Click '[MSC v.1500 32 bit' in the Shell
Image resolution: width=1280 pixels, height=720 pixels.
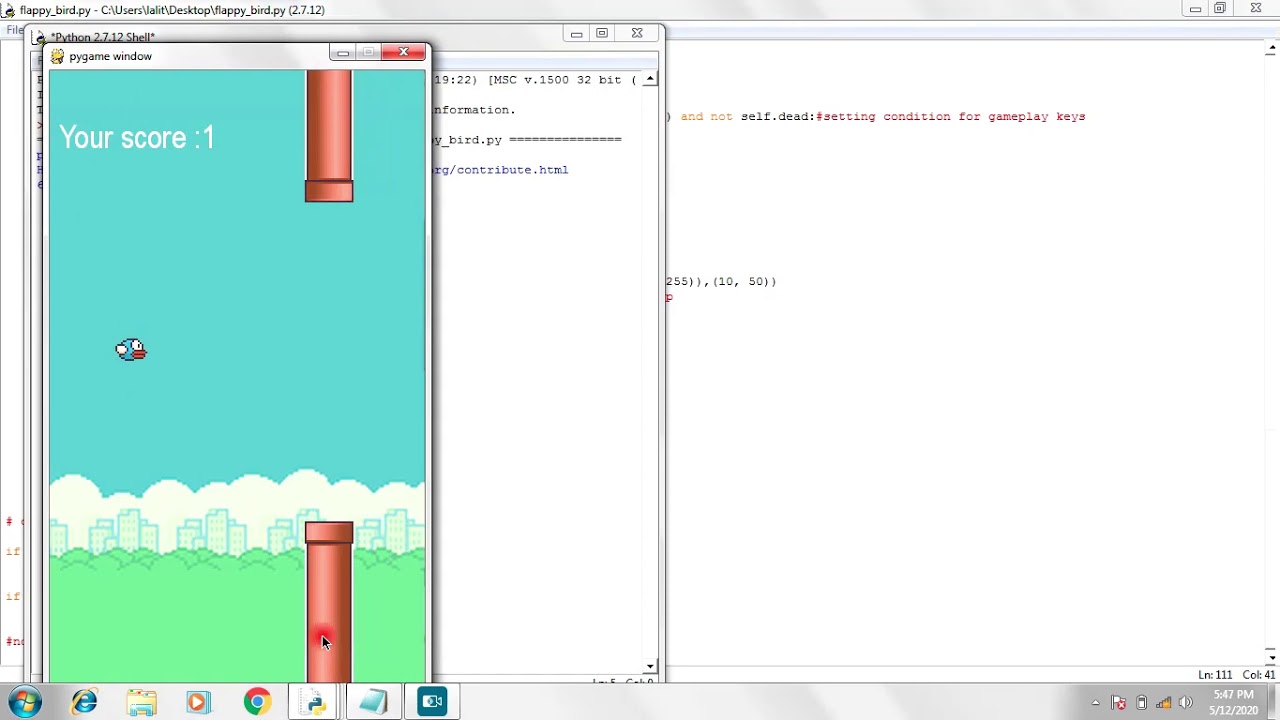(x=555, y=80)
